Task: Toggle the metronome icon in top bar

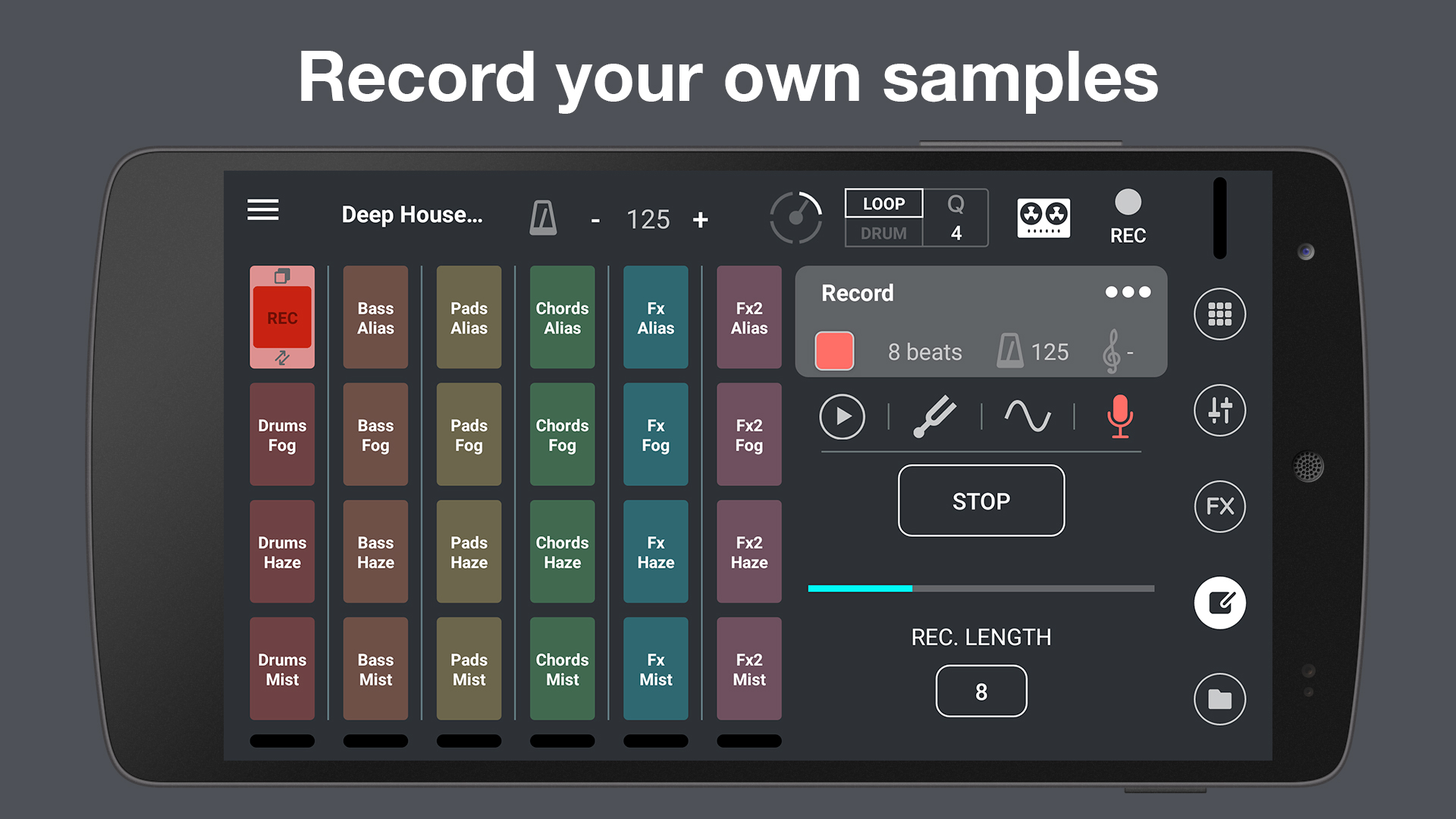Action: tap(543, 218)
